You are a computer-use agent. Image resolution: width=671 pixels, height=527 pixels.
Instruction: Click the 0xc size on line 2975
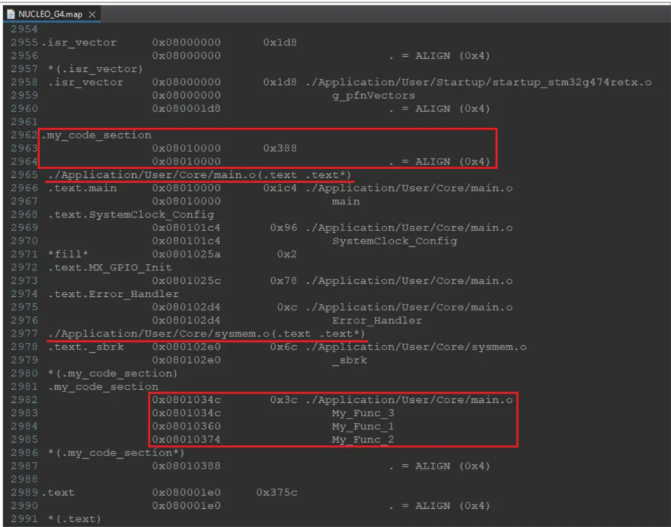[287, 307]
